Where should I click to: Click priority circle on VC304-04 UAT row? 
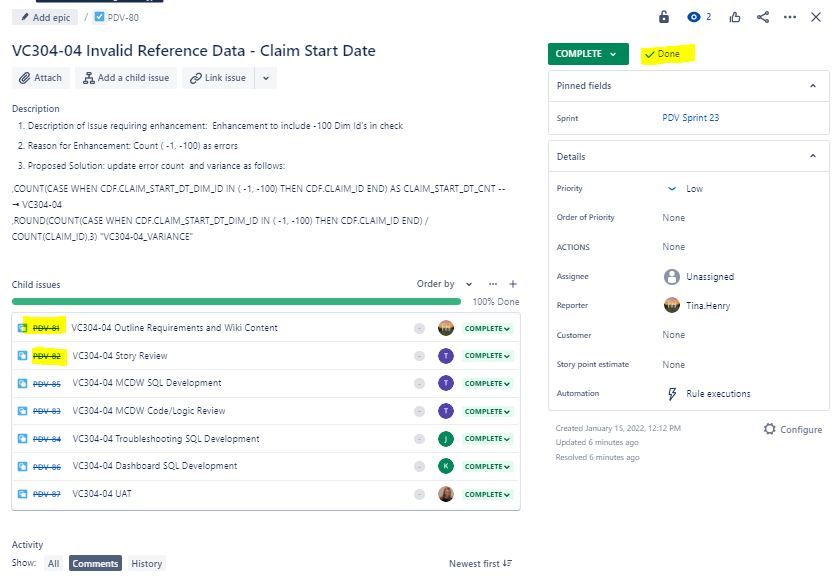(x=420, y=494)
